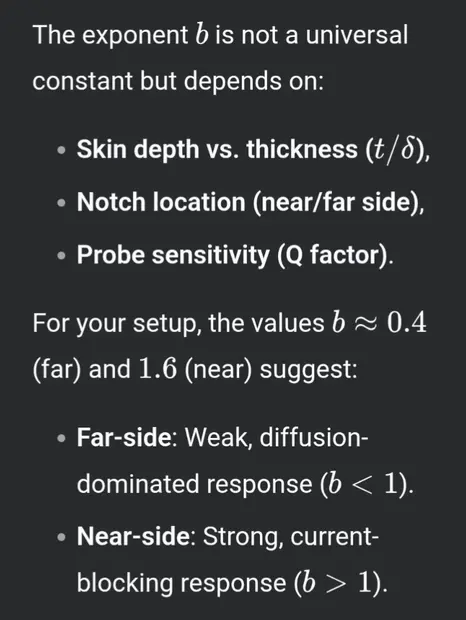Click the word 'suggest:'
Image resolution: width=466 pixels, height=620 pixels.
click(309, 370)
